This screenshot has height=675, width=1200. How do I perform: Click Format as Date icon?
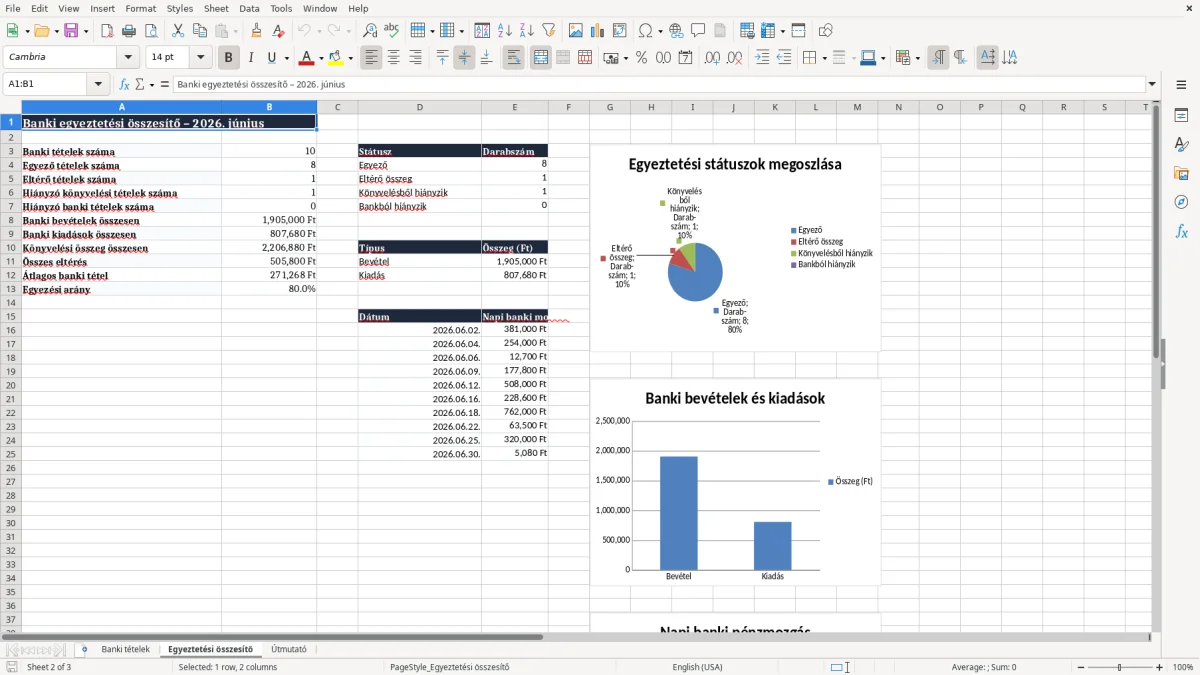[685, 58]
